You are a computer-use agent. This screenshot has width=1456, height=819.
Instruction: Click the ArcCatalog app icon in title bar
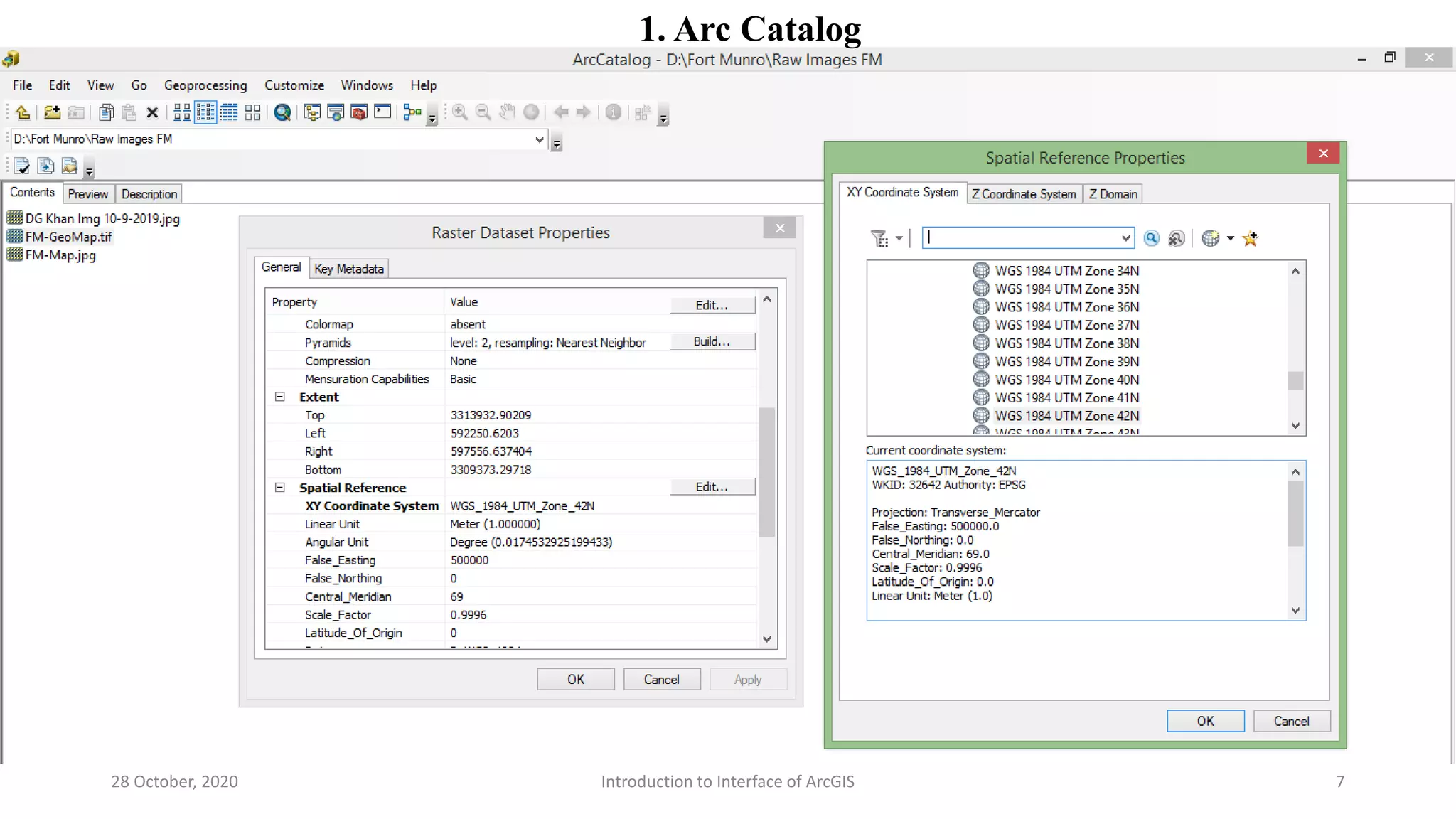tap(11, 58)
